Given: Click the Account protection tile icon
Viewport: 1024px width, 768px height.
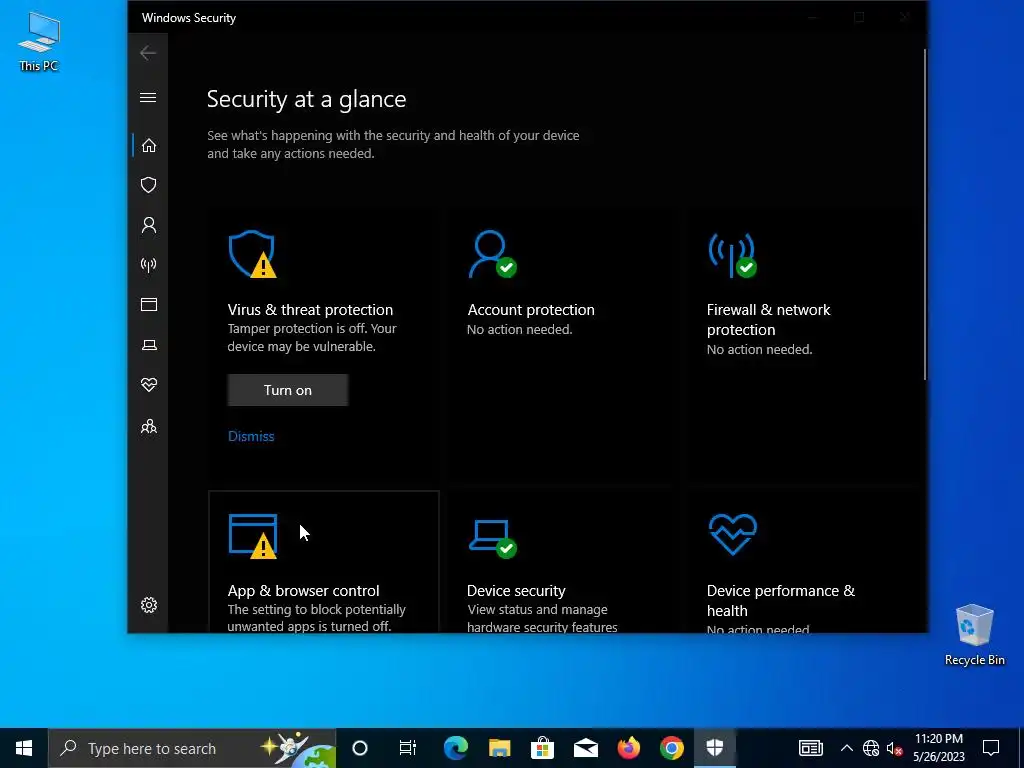Looking at the screenshot, I should [492, 254].
